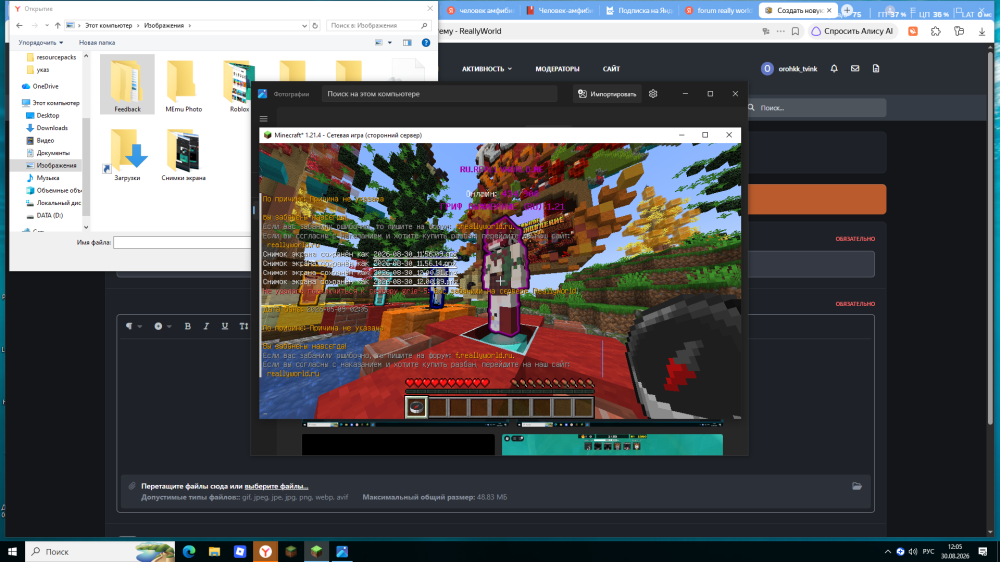Open forum notifications bell

point(834,69)
